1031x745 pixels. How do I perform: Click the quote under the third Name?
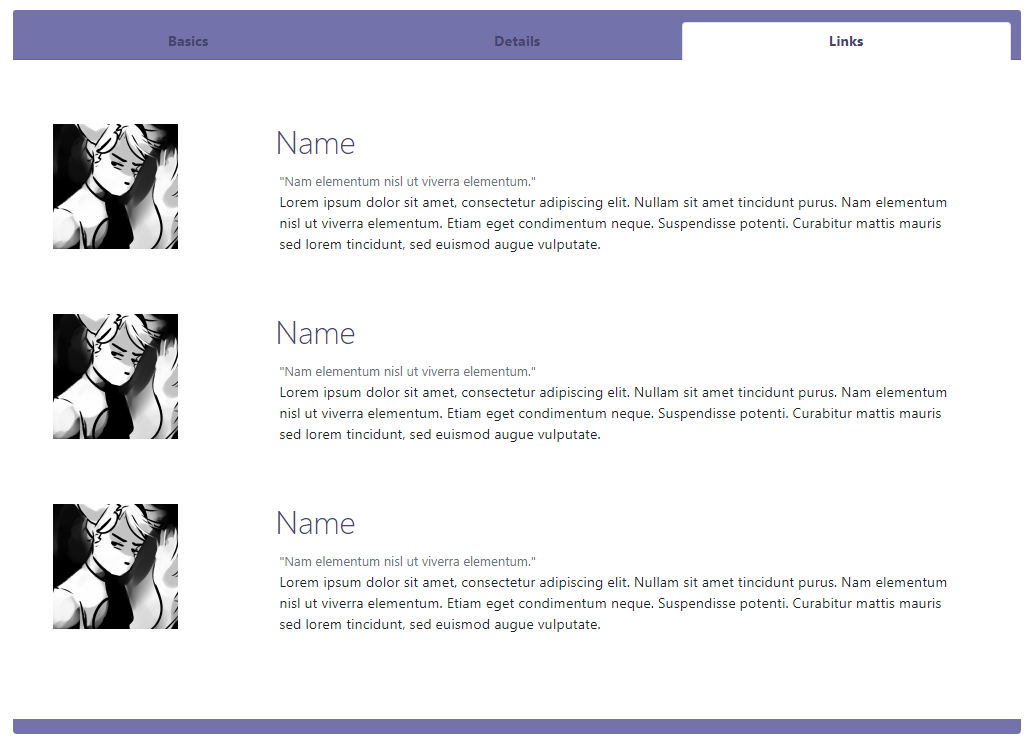408,562
